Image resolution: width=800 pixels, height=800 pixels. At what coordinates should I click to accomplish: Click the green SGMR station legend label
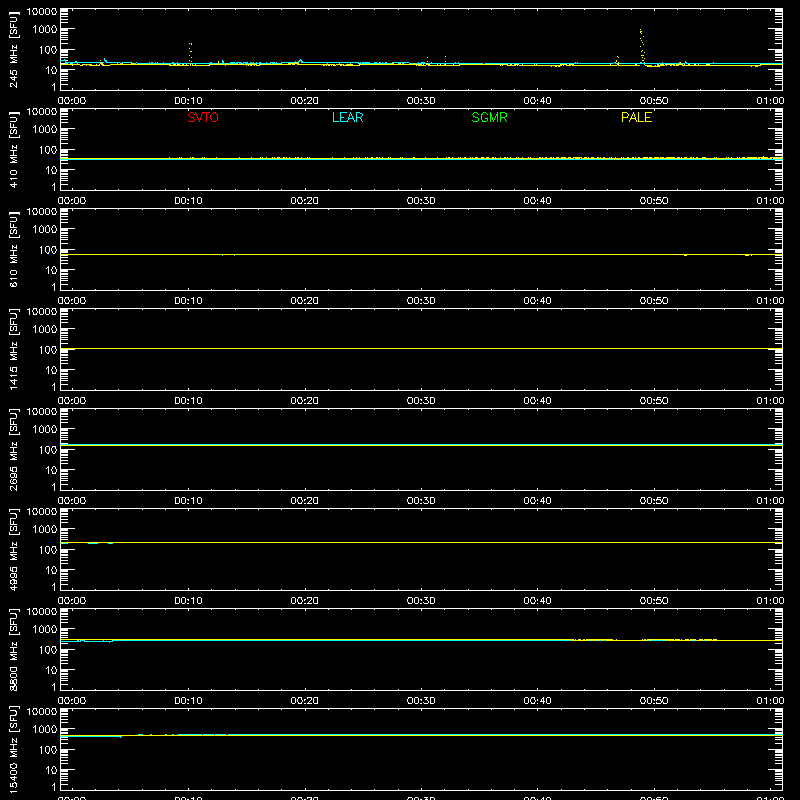pyautogui.click(x=489, y=117)
